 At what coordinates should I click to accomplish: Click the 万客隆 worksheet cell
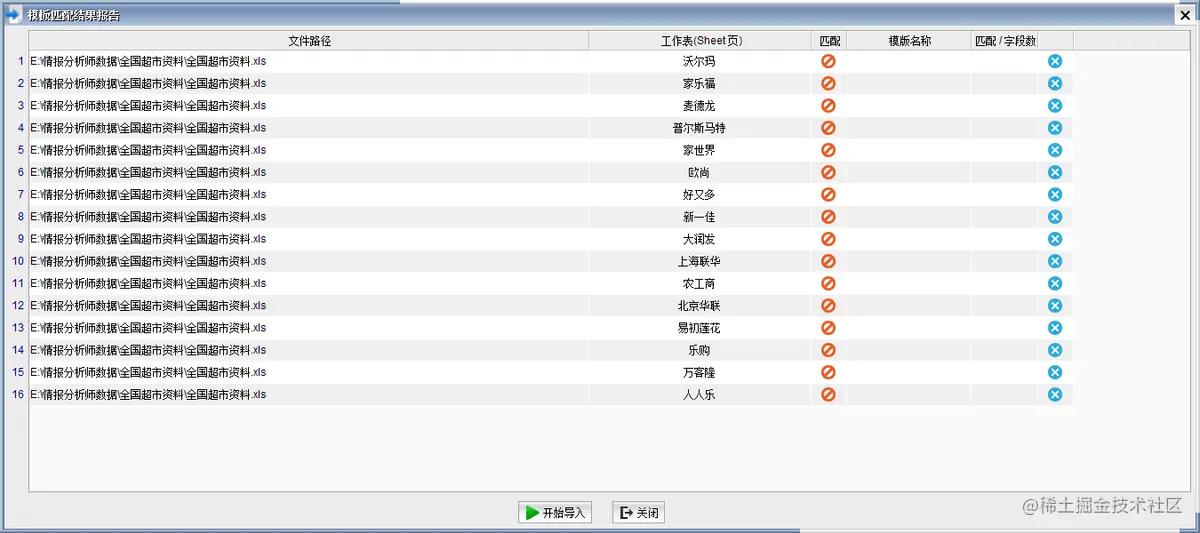pyautogui.click(x=700, y=372)
